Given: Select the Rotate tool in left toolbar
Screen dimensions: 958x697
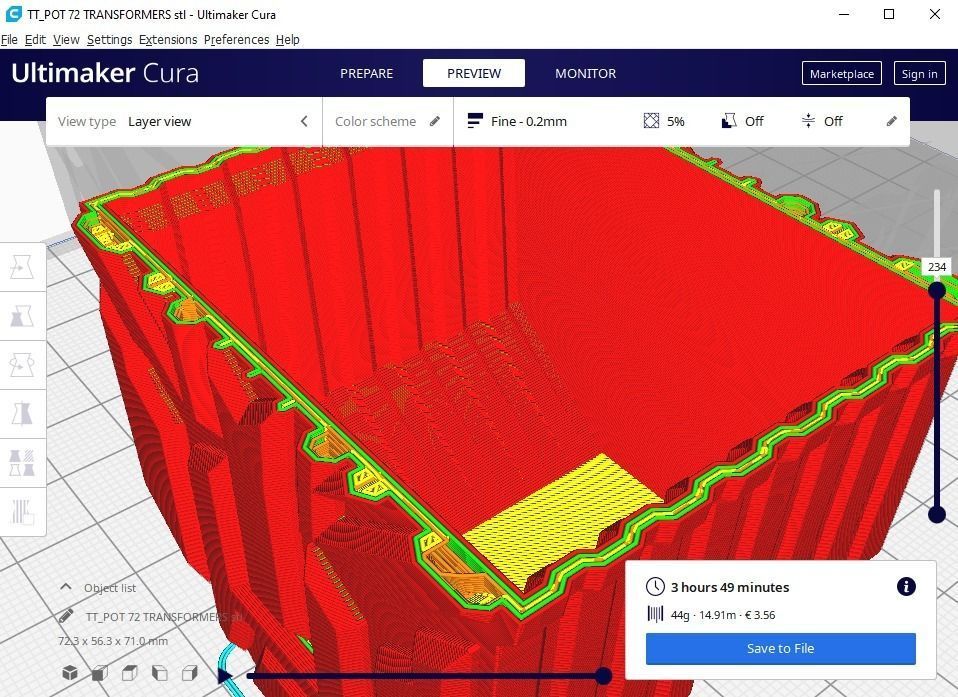Looking at the screenshot, I should click(x=22, y=365).
